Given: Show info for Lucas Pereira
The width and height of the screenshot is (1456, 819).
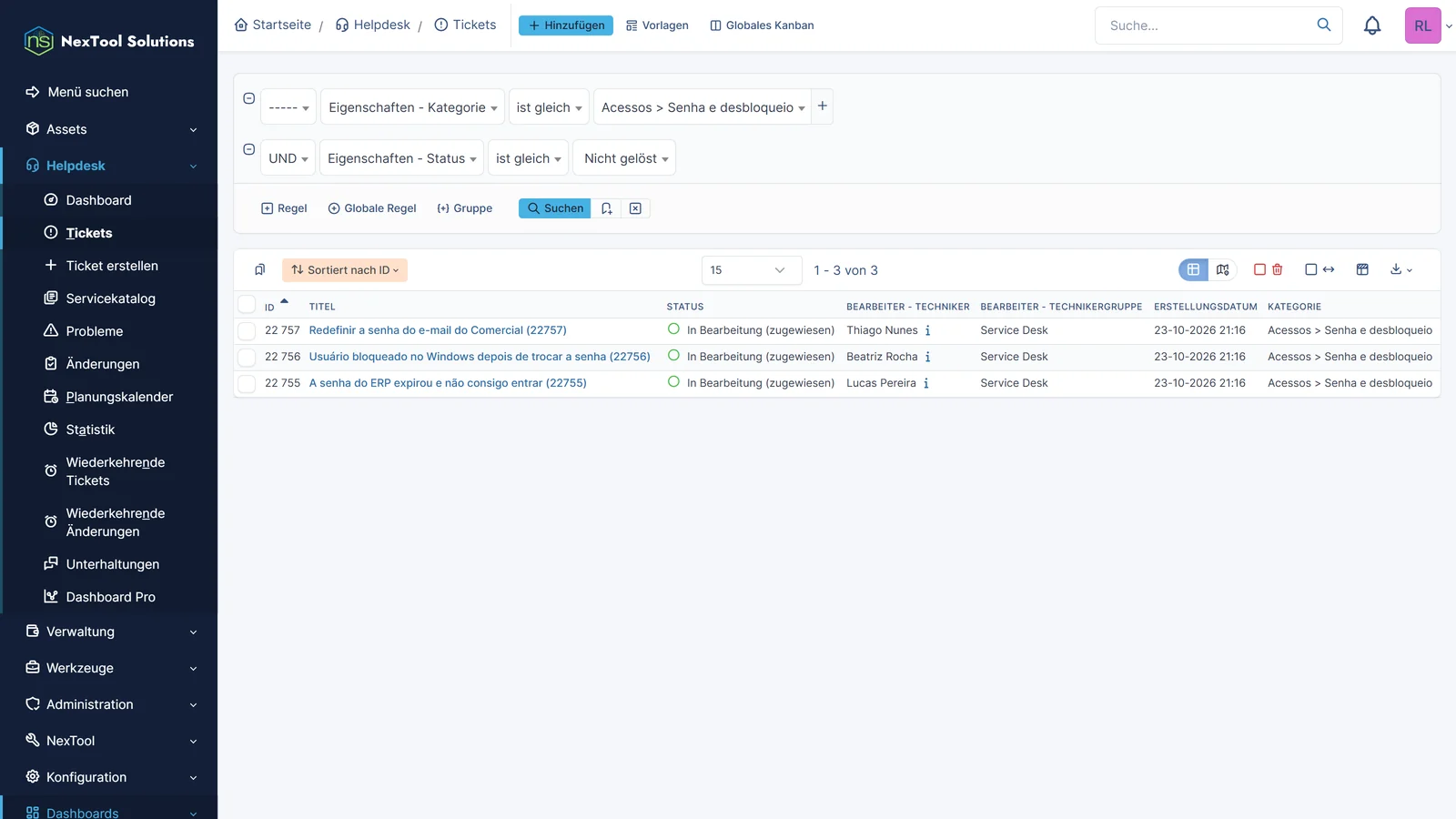Looking at the screenshot, I should 926,383.
